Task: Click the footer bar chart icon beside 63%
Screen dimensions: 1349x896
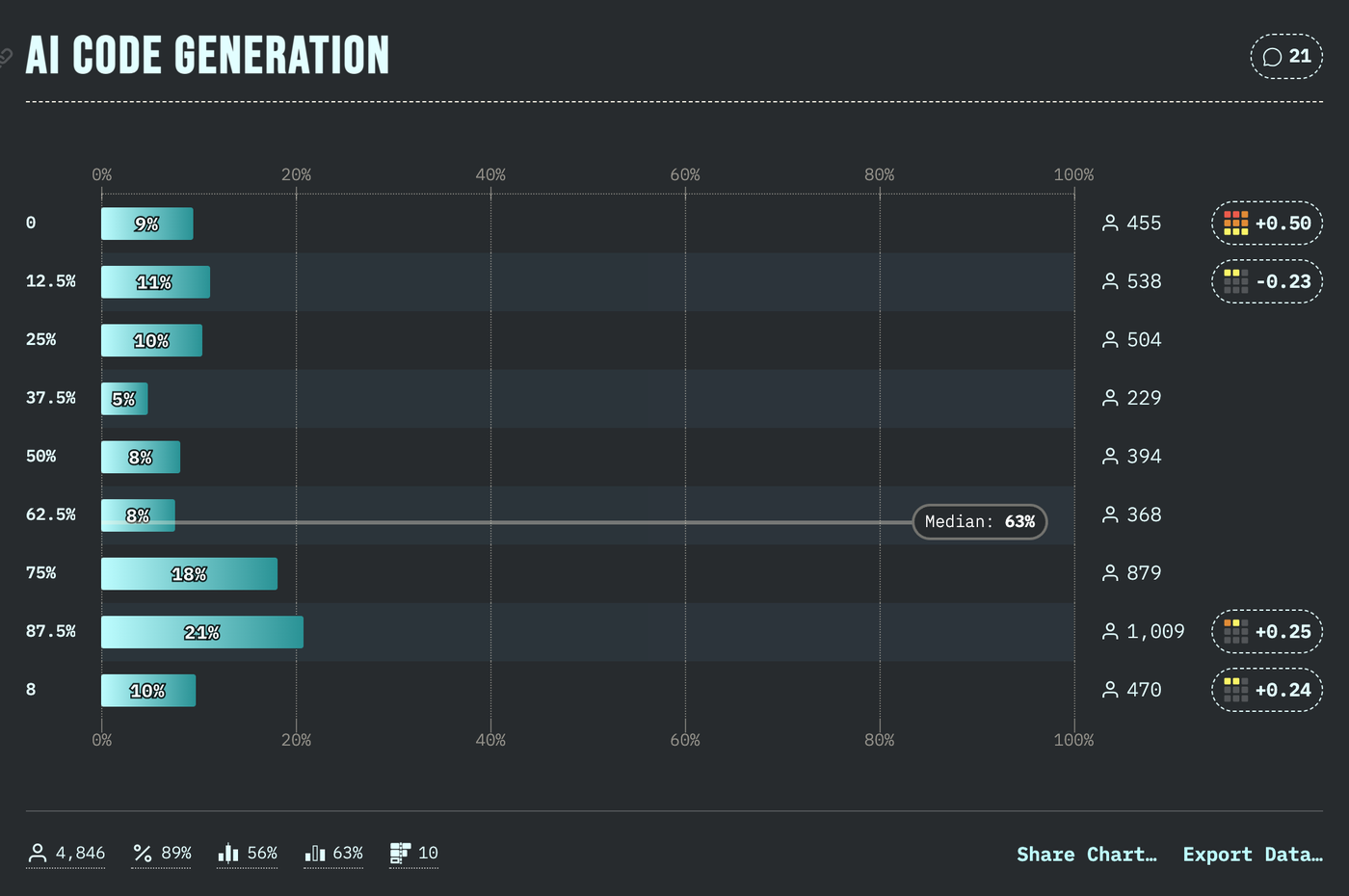Action: click(x=315, y=854)
